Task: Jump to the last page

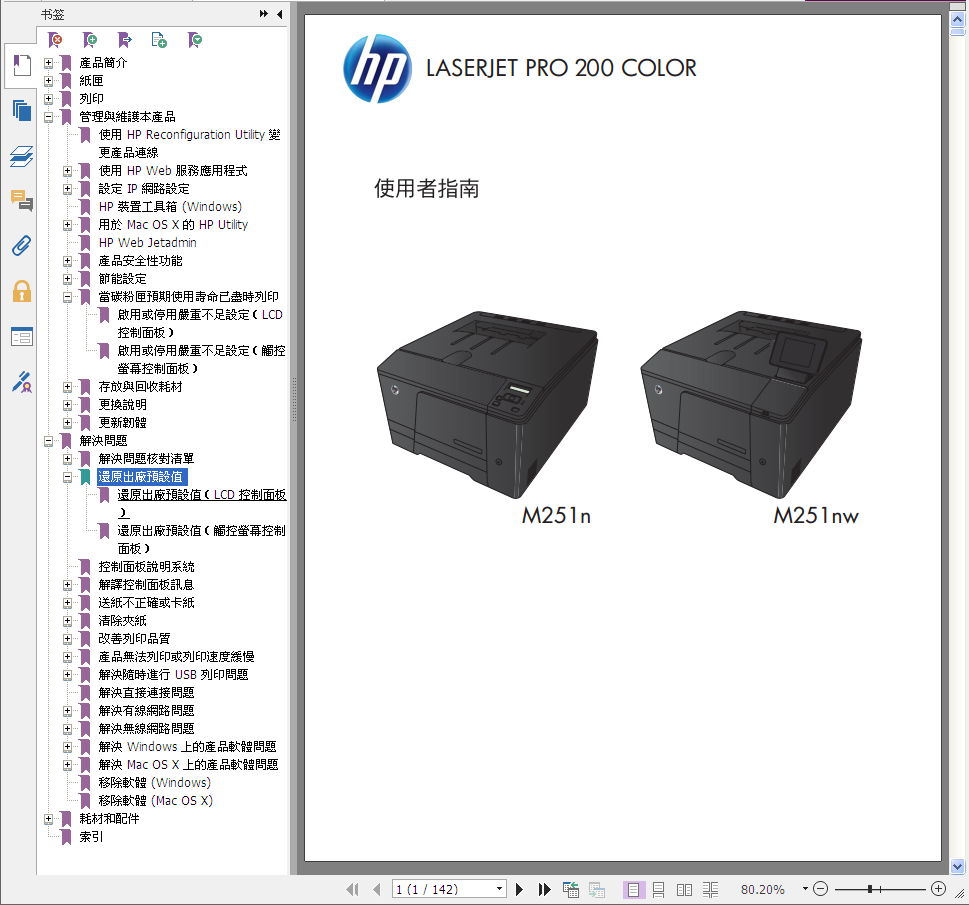Action: point(544,890)
